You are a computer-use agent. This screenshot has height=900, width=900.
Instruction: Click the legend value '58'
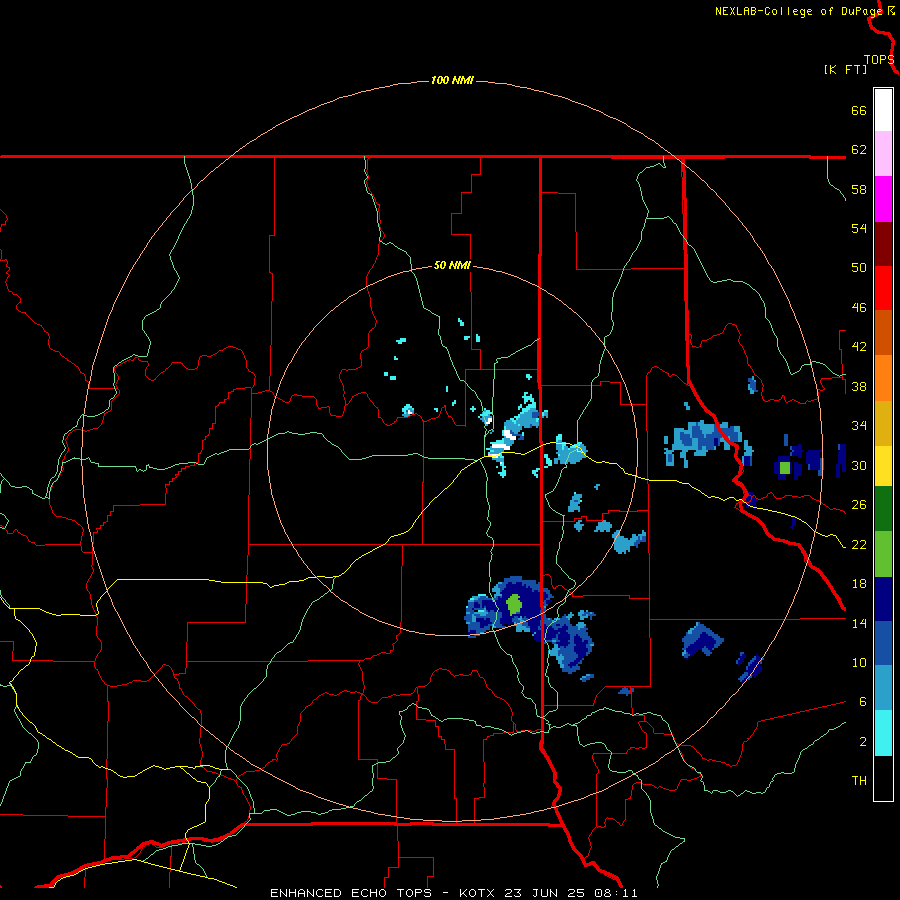pyautogui.click(x=859, y=189)
